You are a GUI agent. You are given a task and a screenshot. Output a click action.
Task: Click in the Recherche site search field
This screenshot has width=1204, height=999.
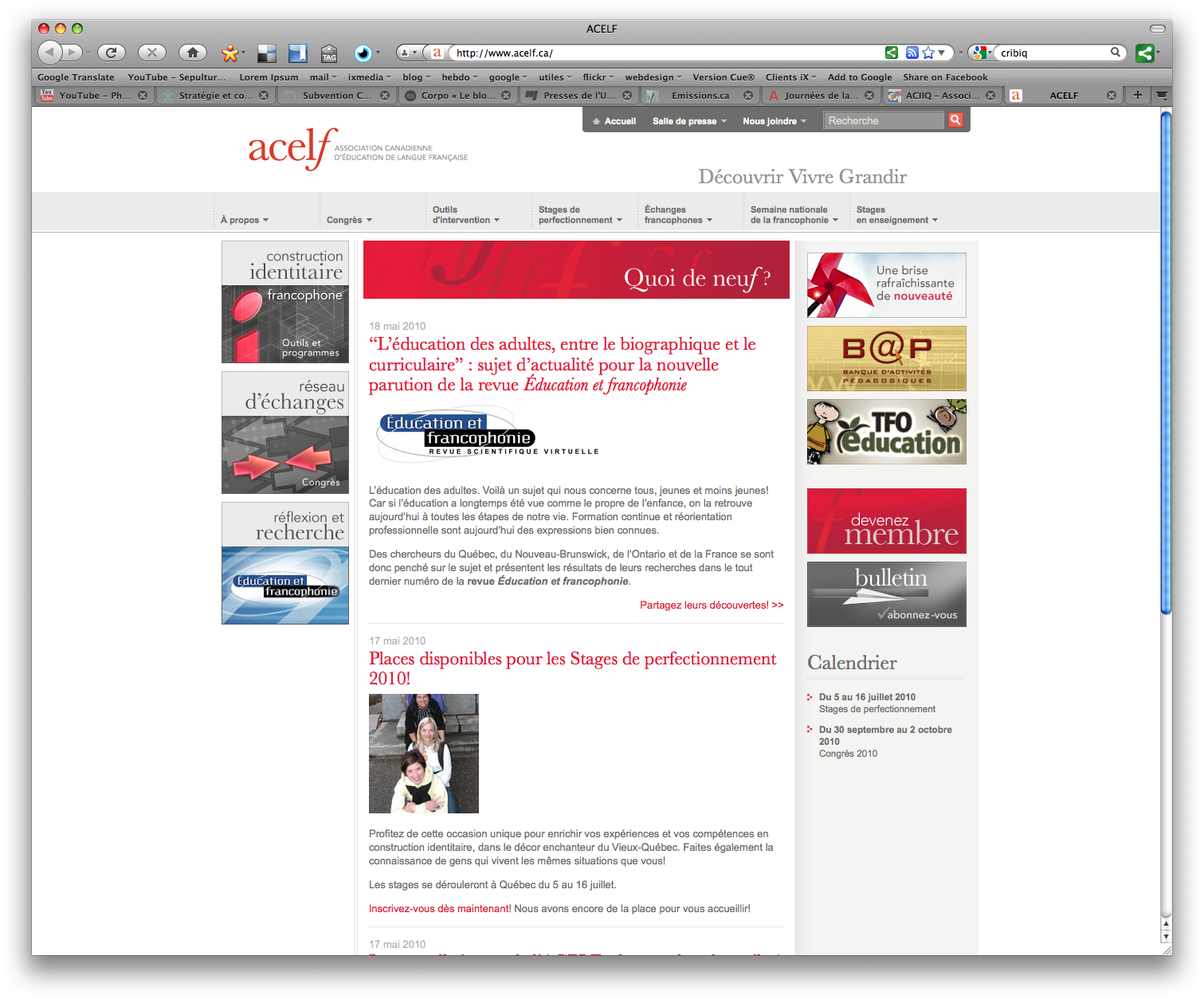(x=883, y=120)
